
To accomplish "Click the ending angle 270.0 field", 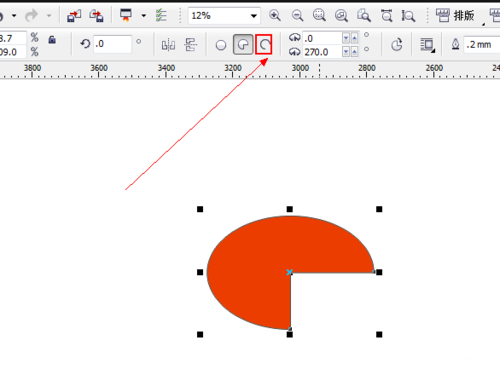I will pyautogui.click(x=322, y=52).
